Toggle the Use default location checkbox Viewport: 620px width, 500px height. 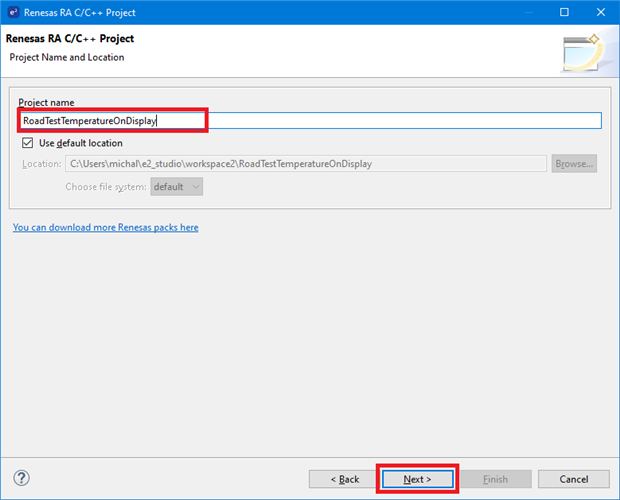pos(28,143)
